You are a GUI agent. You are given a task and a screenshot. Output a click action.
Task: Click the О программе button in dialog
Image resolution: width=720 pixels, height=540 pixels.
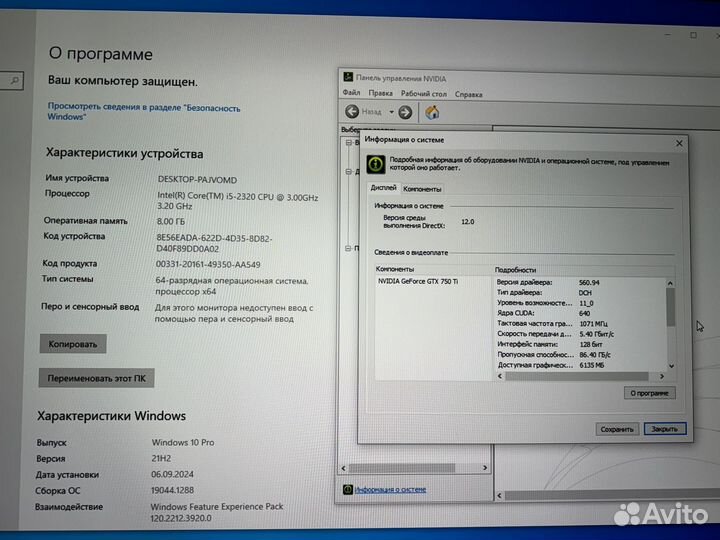[649, 393]
